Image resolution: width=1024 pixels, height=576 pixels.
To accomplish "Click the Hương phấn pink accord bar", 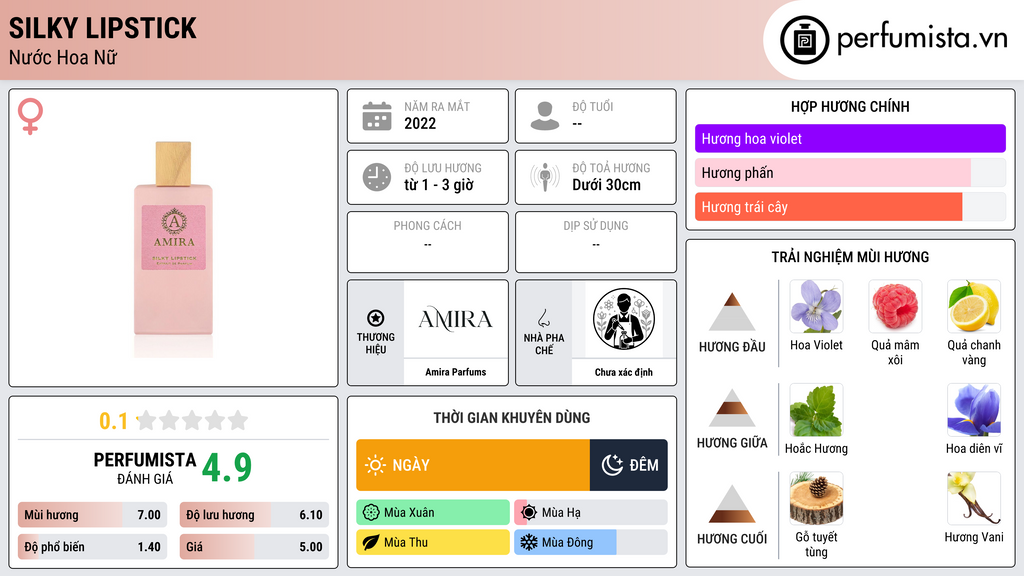I will click(850, 172).
